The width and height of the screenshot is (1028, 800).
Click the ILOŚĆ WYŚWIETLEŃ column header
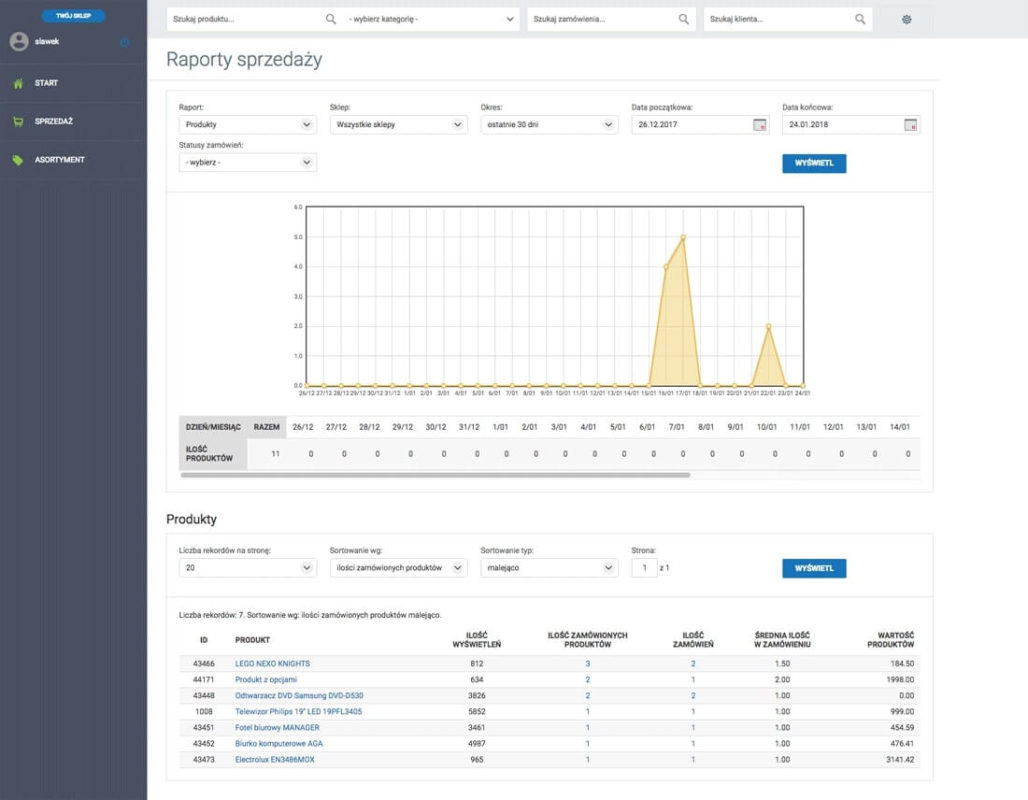[x=477, y=640]
